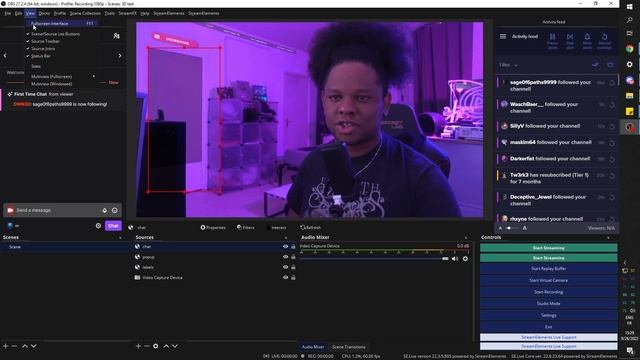Open the Profile menu
The image size is (640, 360).
click(x=60, y=13)
